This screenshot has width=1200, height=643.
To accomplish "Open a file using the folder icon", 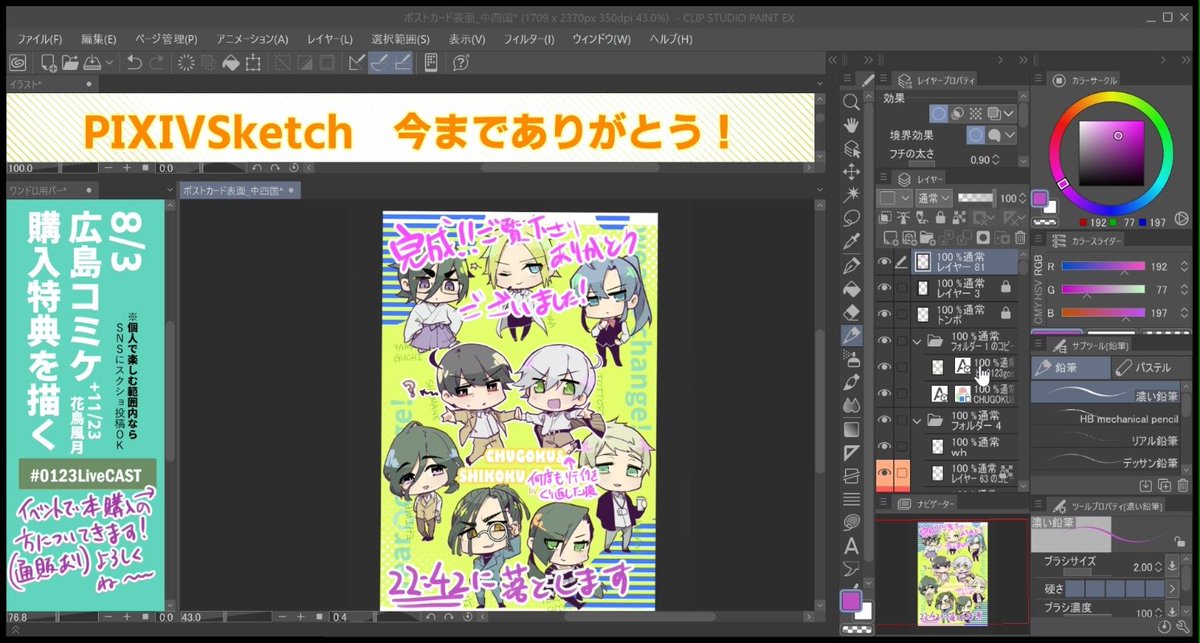I will [69, 63].
